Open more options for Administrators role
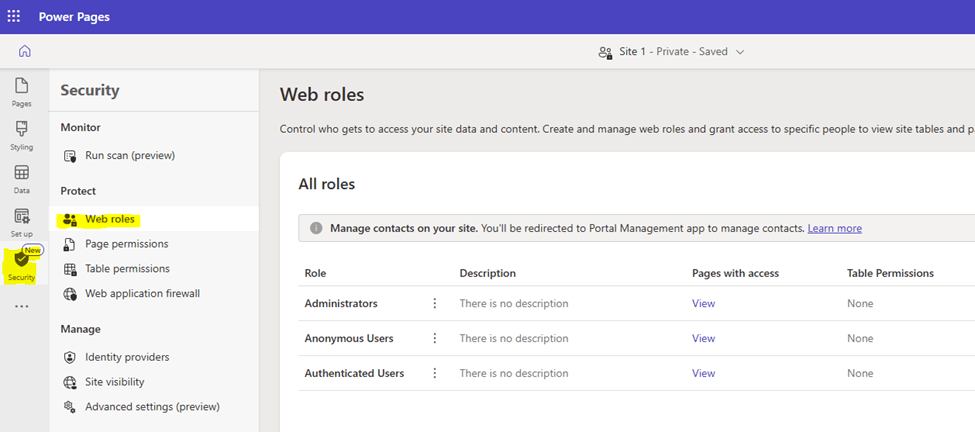Image resolution: width=975 pixels, height=432 pixels. (x=434, y=304)
